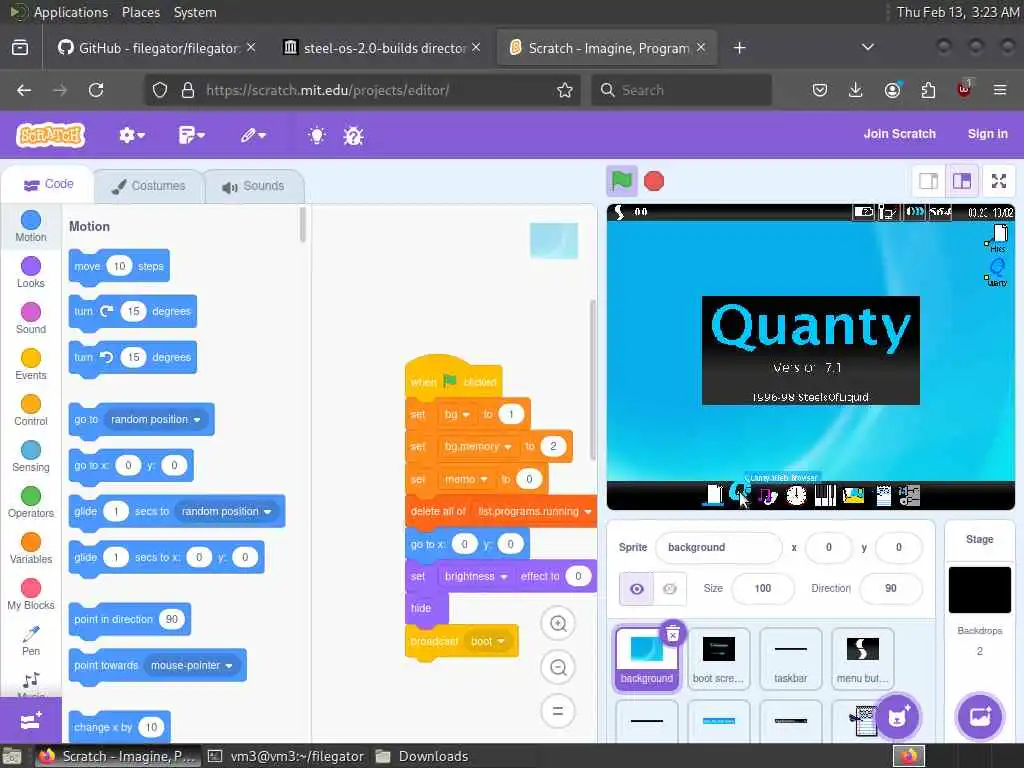This screenshot has height=768, width=1024.
Task: Zoom in the code workspace
Action: (x=558, y=623)
